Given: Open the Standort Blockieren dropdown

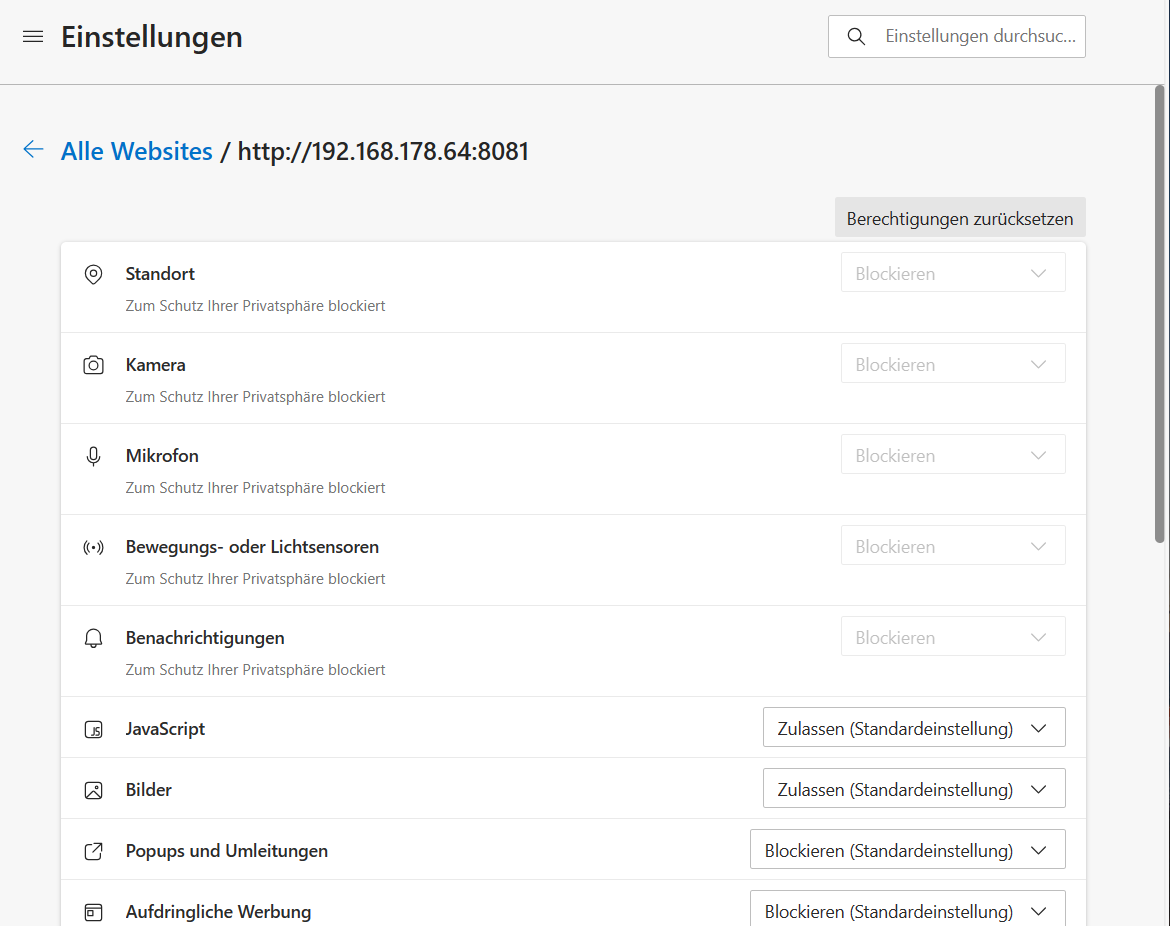Looking at the screenshot, I should click(953, 272).
